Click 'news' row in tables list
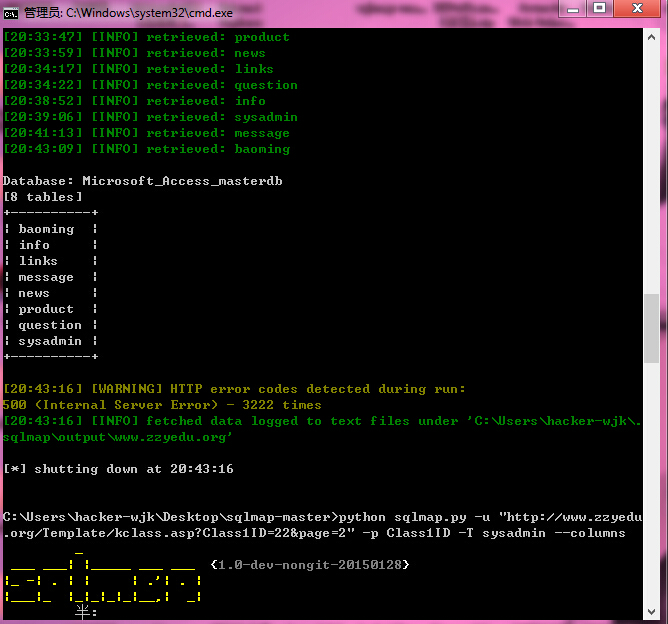 pos(51,293)
